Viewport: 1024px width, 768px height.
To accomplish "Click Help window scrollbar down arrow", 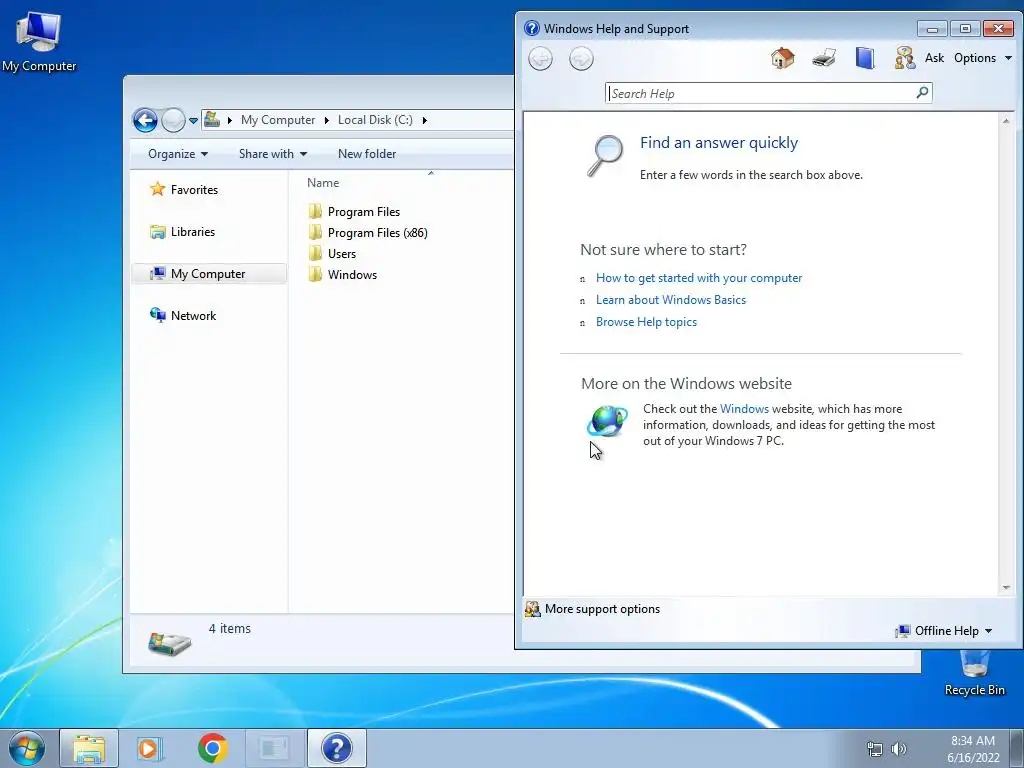I will pos(1006,588).
